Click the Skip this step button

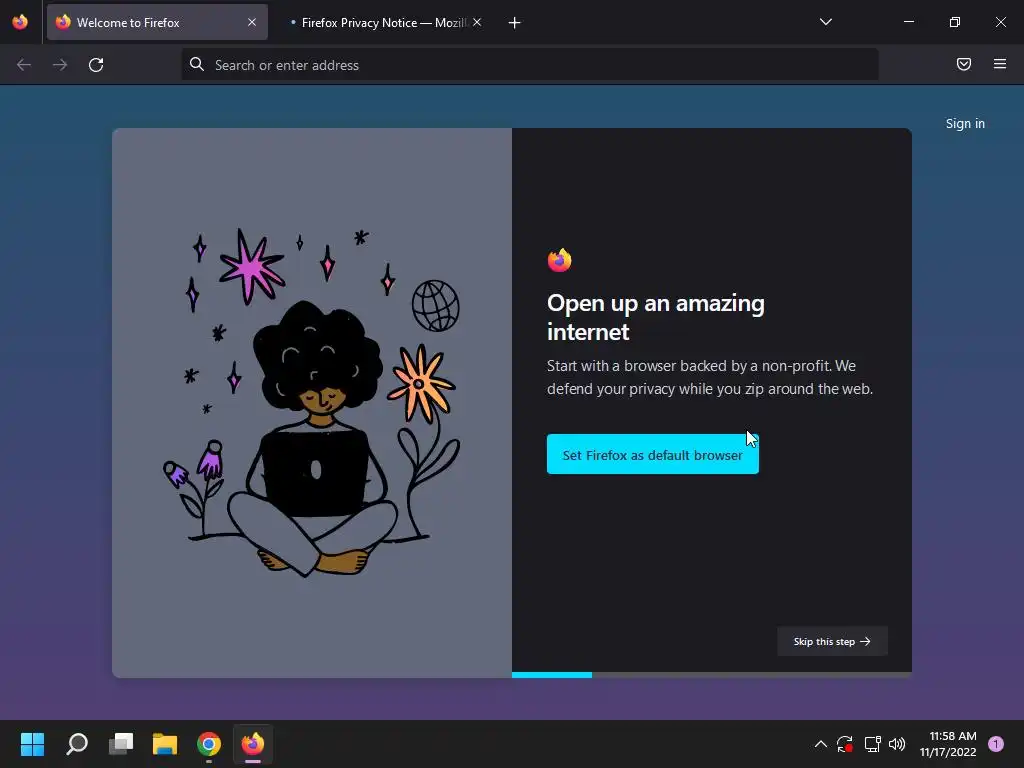point(832,641)
